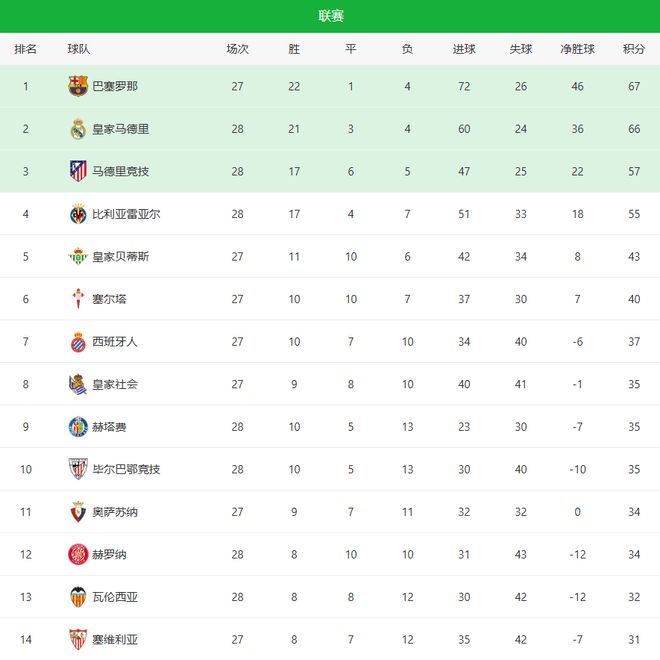Open the 皇家马德里 team link

click(121, 129)
